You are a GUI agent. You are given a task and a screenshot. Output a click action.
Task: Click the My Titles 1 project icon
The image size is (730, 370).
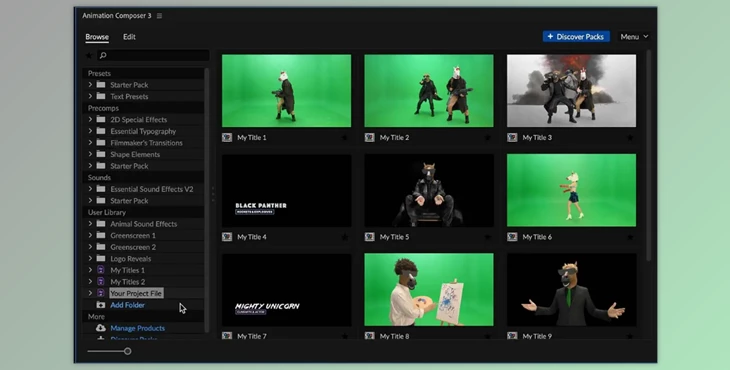(101, 270)
